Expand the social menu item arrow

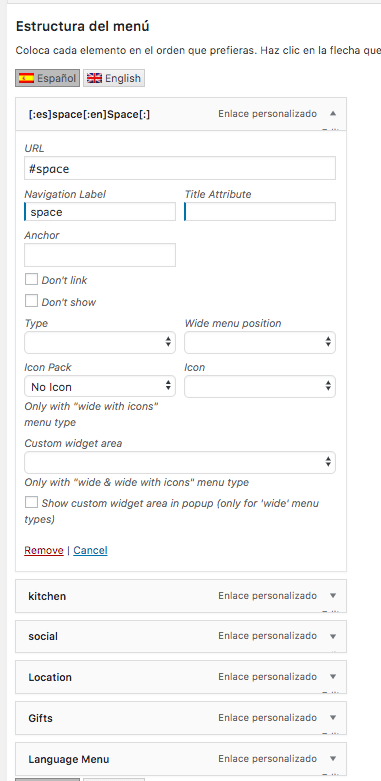point(333,636)
